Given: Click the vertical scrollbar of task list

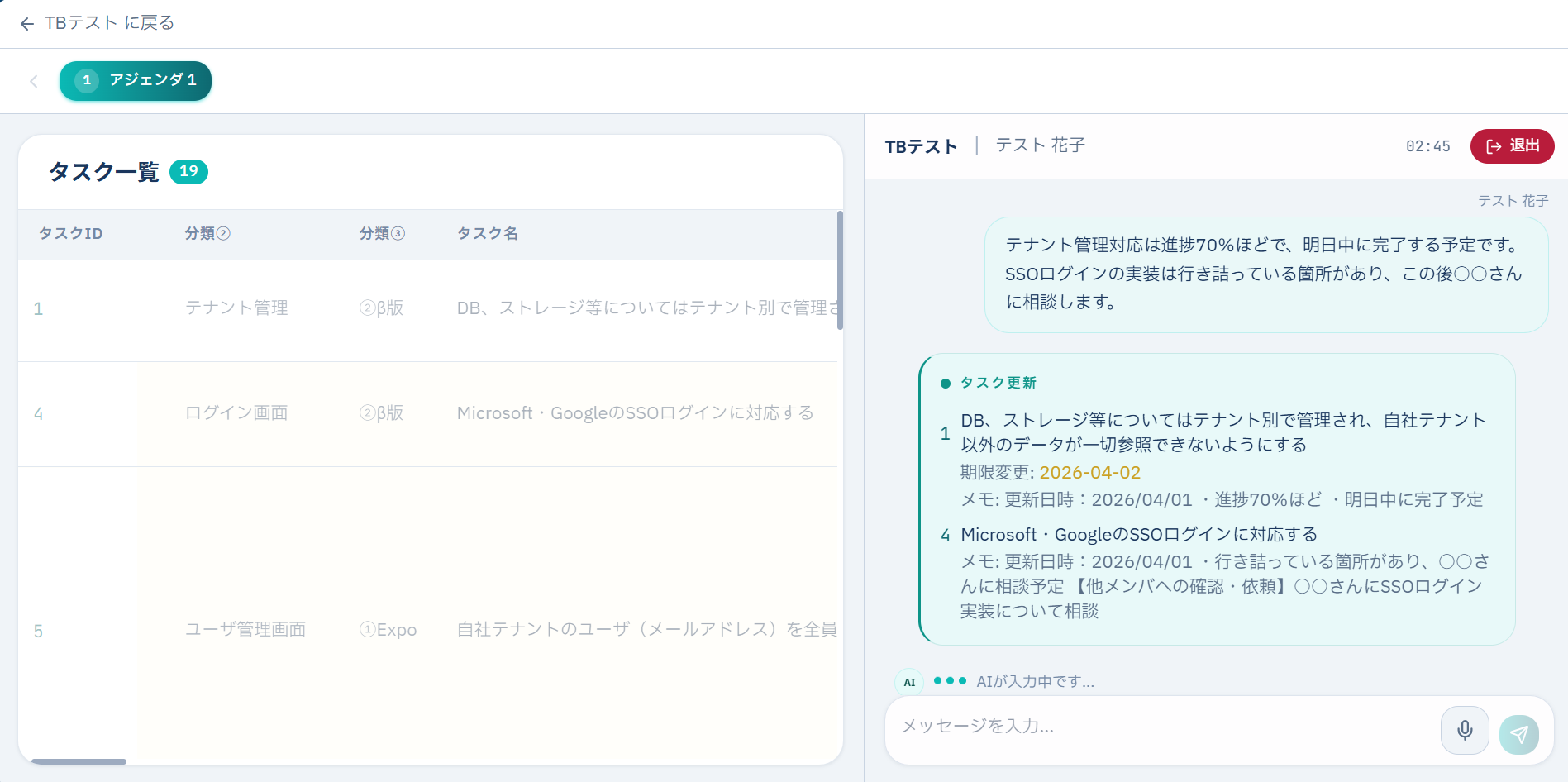Looking at the screenshot, I should 840,271.
